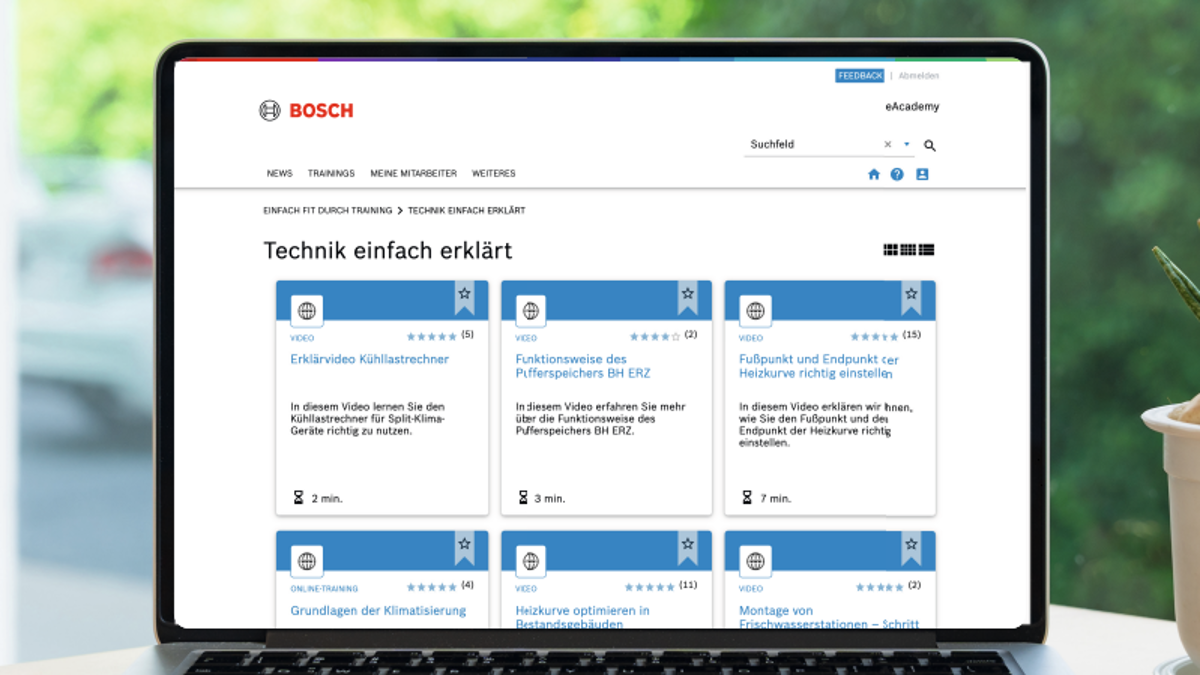Open the NEWS menu
The width and height of the screenshot is (1200, 675).
280,174
